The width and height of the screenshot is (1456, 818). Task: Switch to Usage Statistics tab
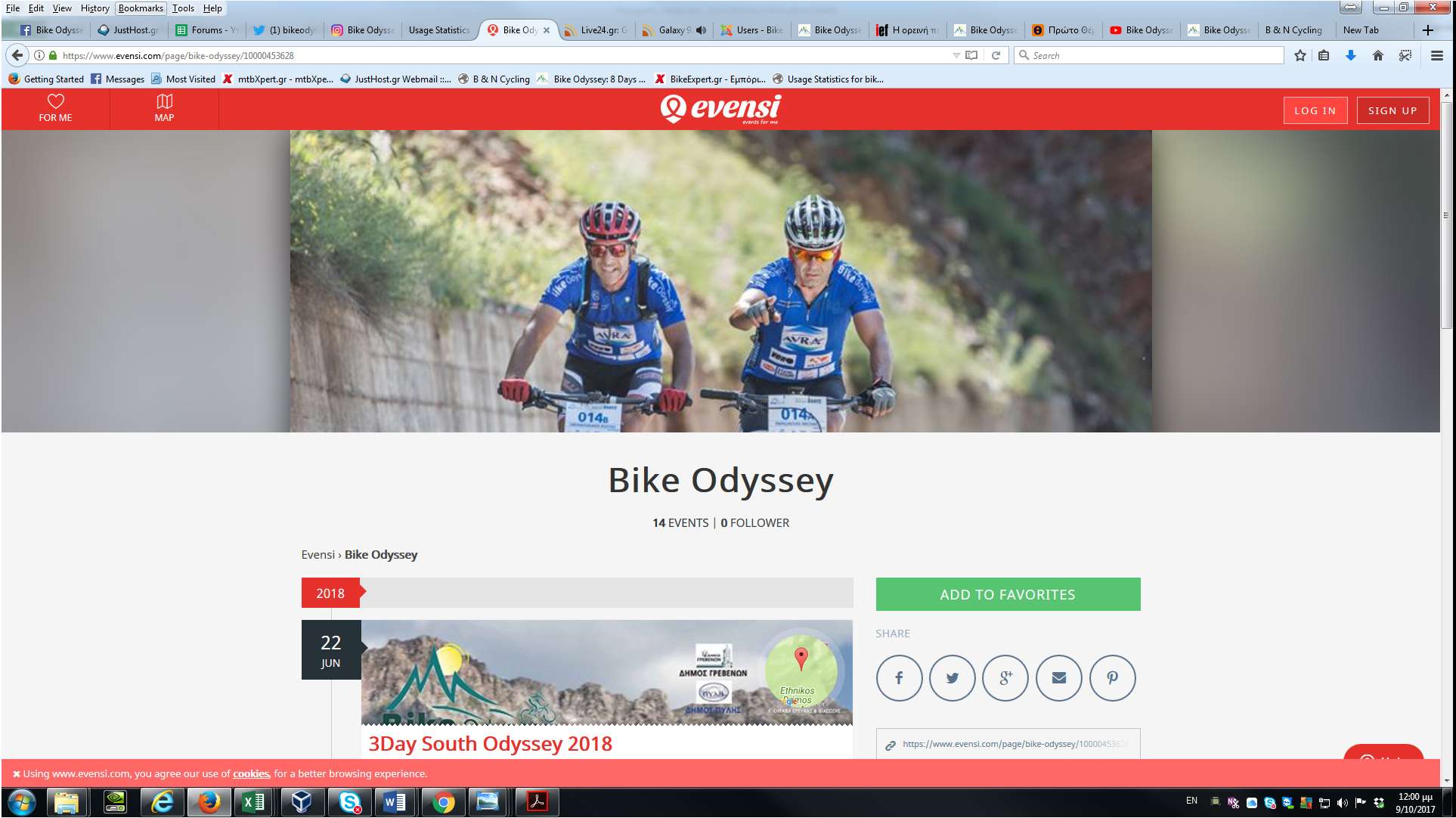point(438,30)
